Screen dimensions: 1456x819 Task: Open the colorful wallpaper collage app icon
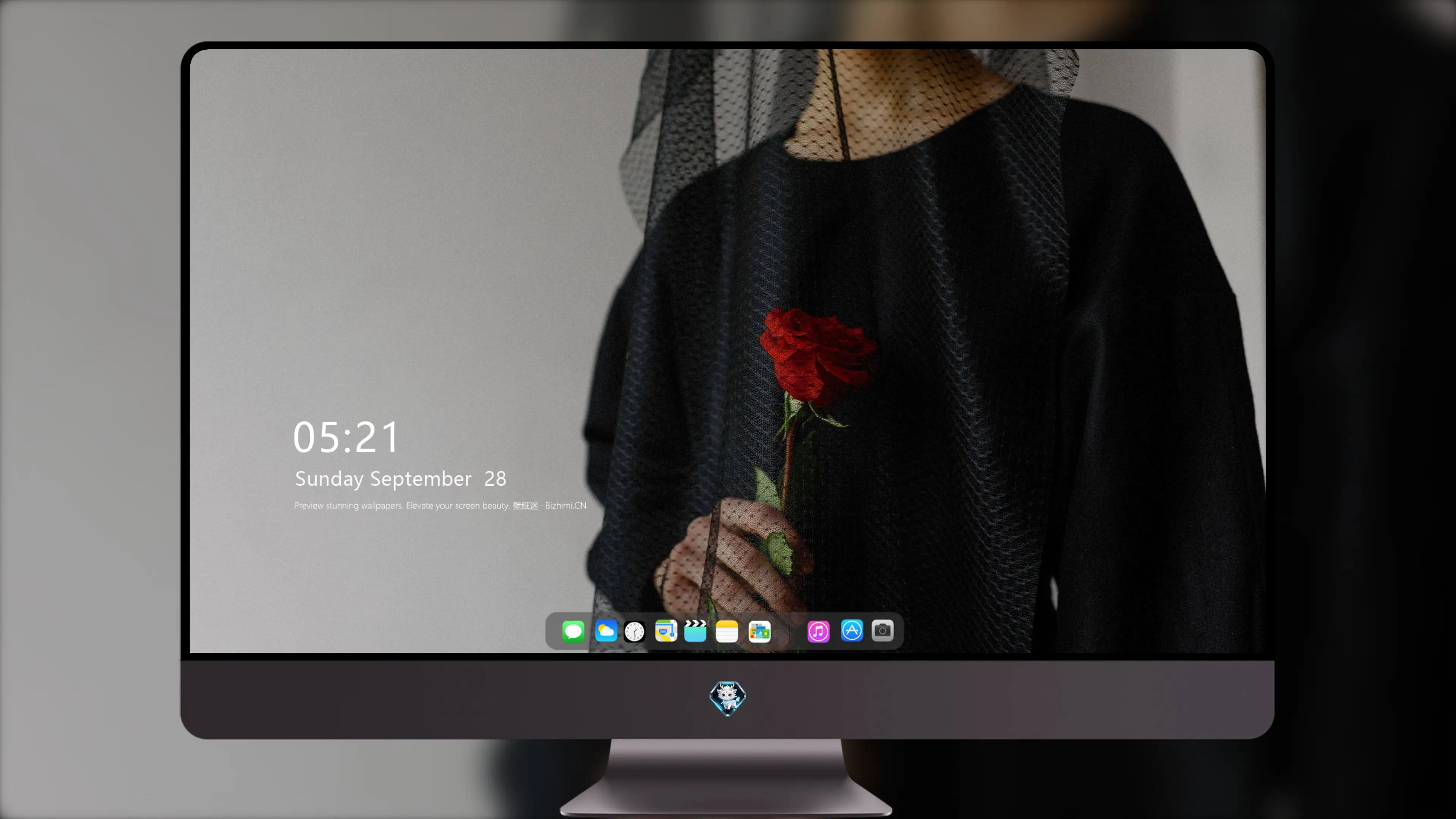click(x=759, y=631)
